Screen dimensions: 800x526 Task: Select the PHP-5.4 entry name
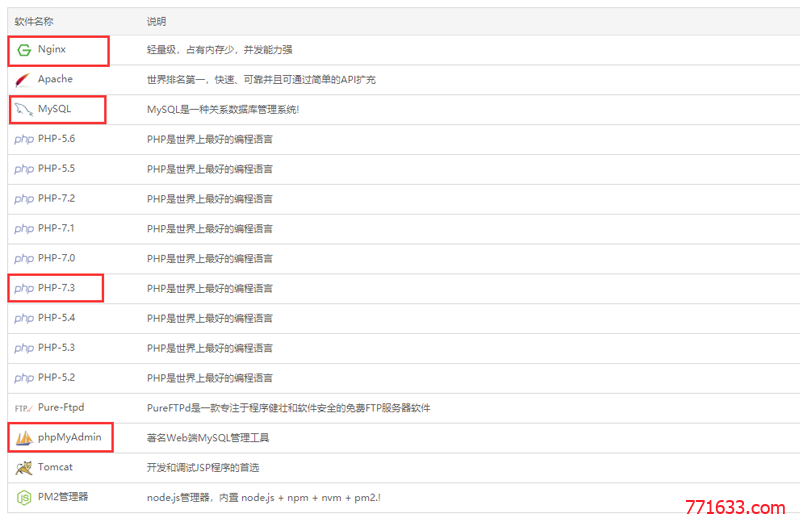[56, 318]
